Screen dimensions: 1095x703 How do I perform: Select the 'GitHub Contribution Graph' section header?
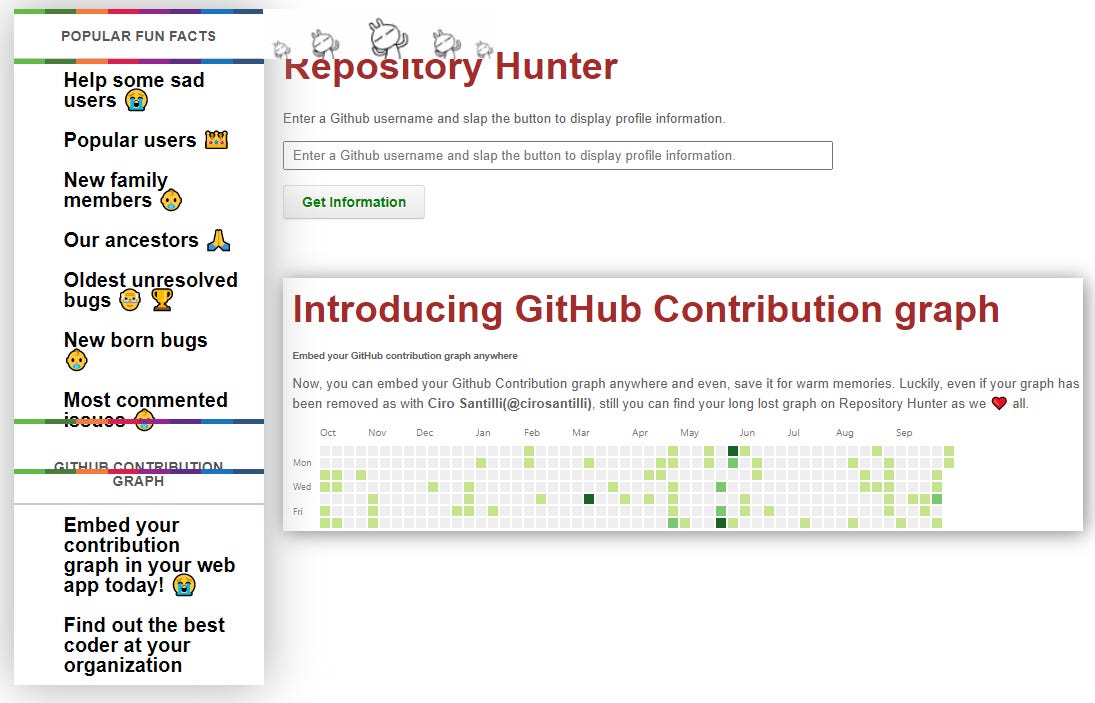click(x=138, y=474)
